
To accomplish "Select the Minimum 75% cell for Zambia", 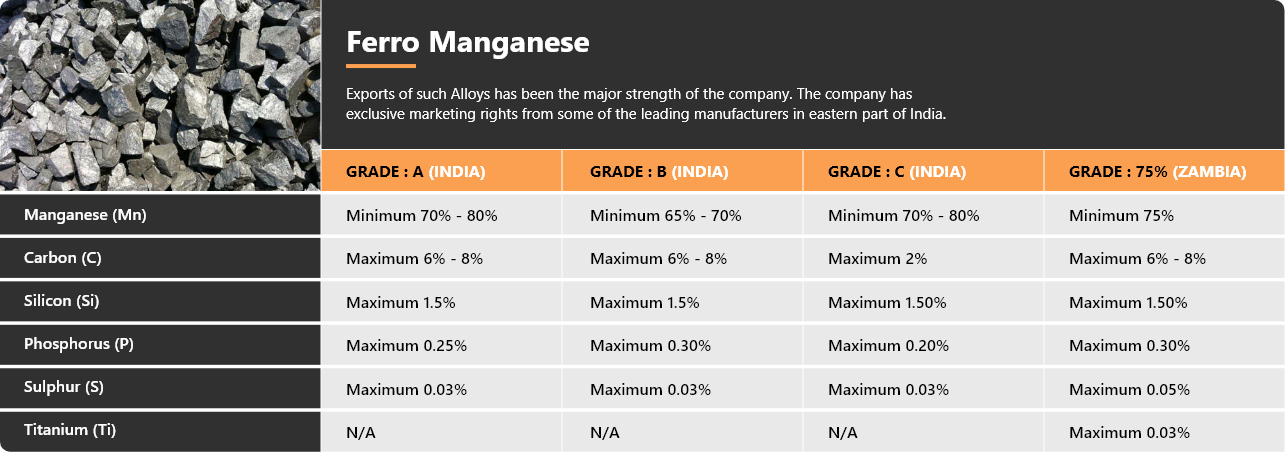I will click(x=1164, y=215).
